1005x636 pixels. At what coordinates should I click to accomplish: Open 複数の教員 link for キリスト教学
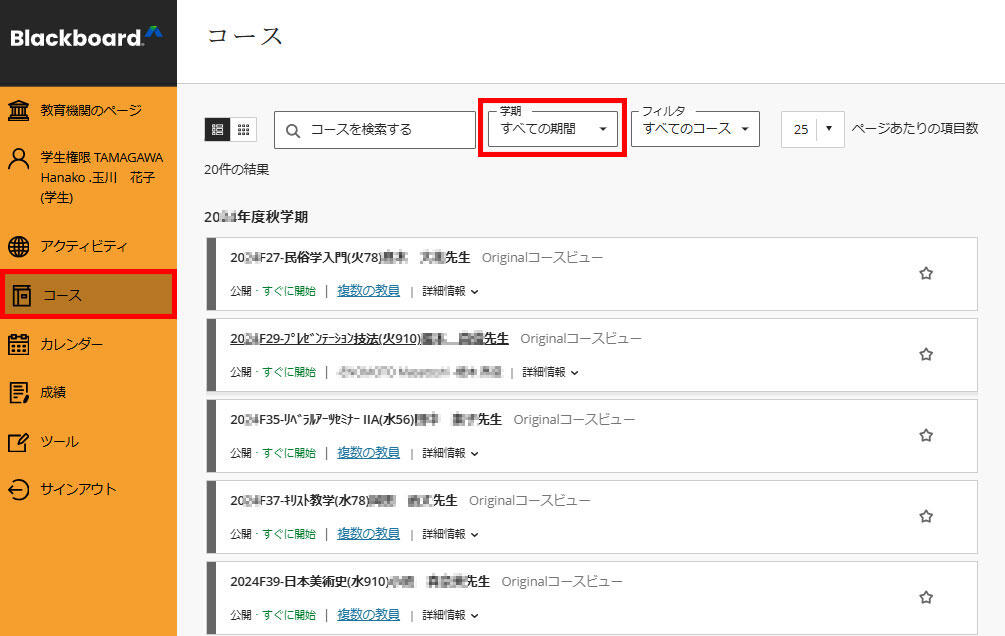369,533
